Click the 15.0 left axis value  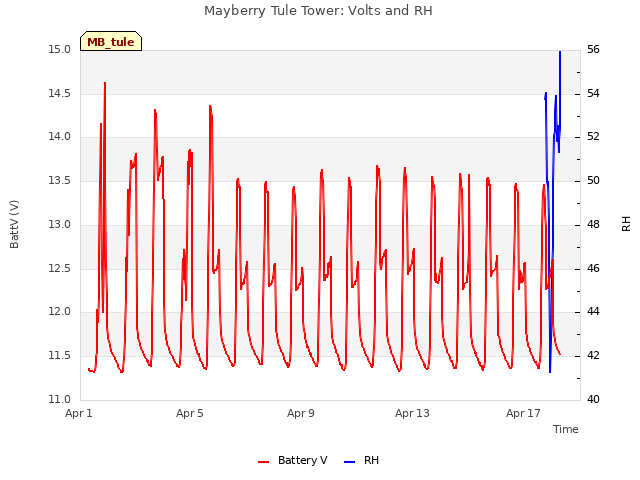coord(60,49)
